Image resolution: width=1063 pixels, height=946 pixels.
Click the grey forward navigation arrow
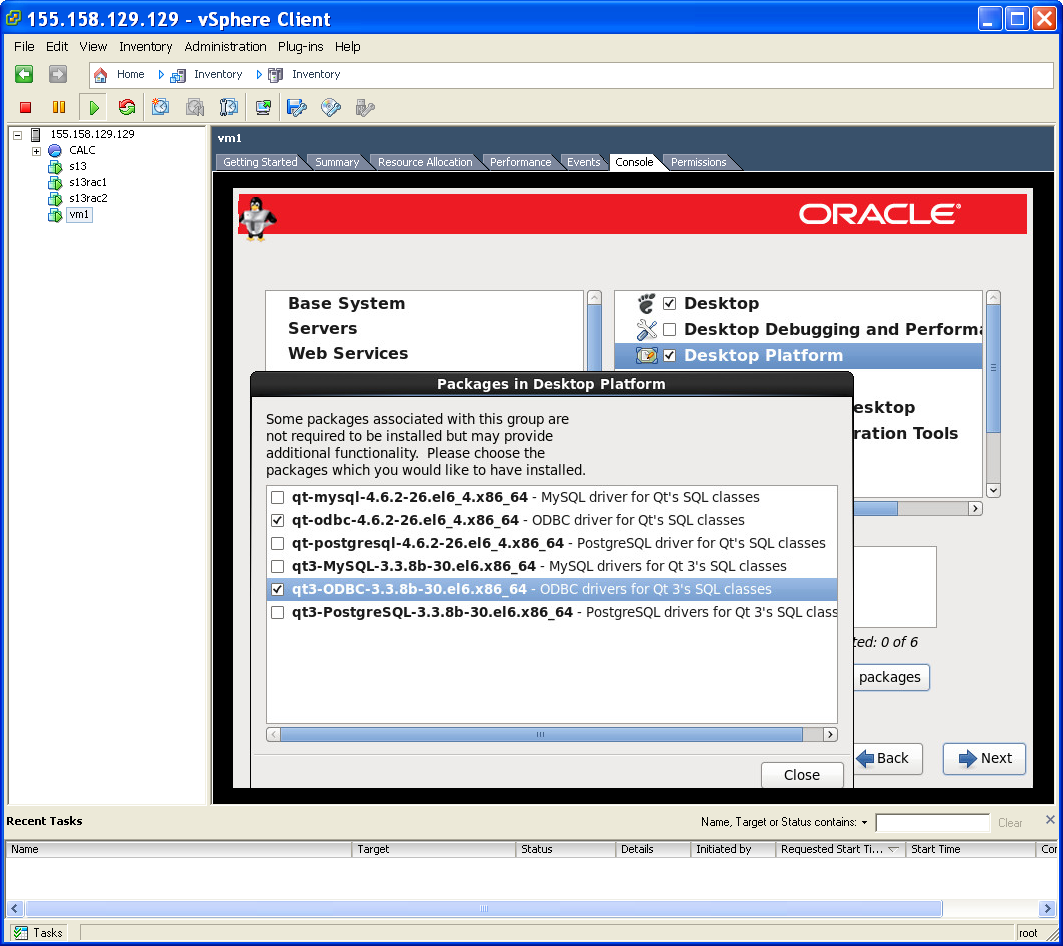(58, 74)
